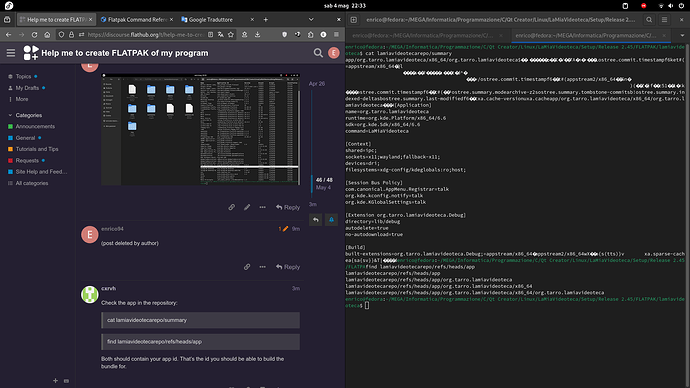
Task: Edit the screenshot post with pencil icon
Action: coord(247,207)
